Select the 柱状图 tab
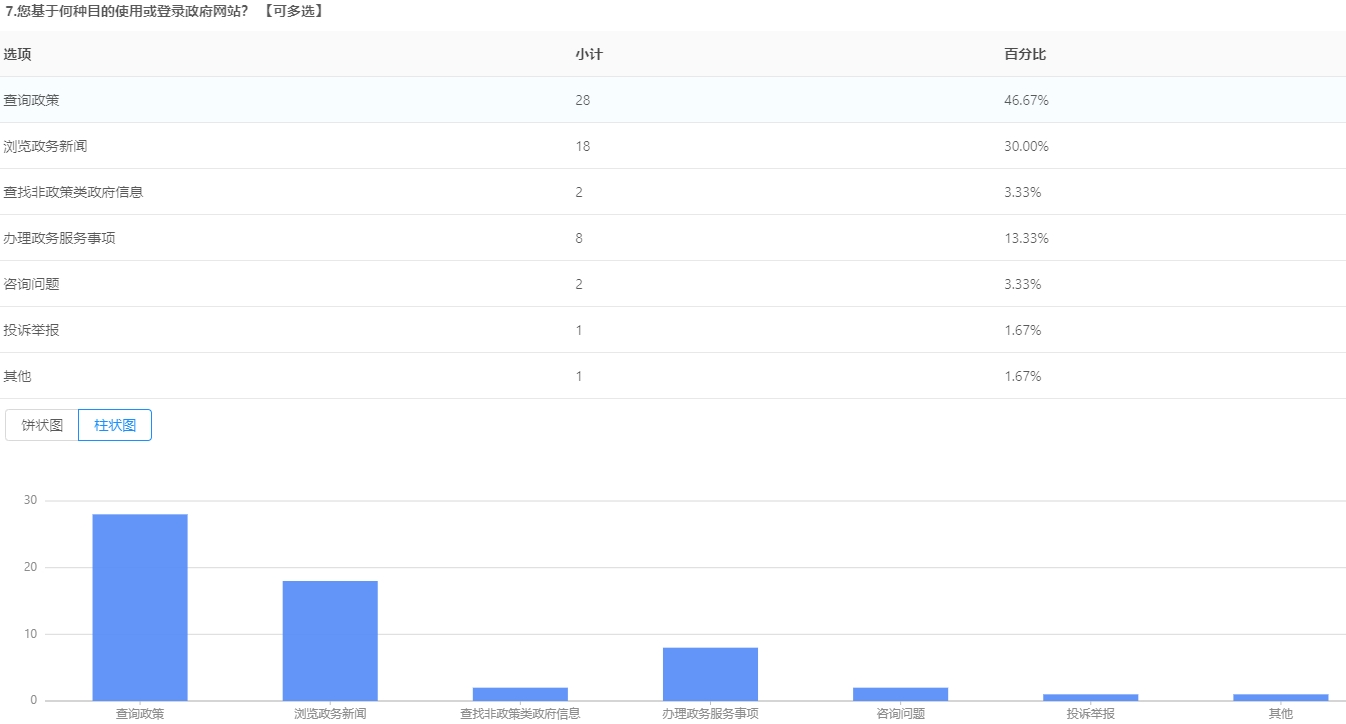Viewport: 1346px width, 724px height. pyautogui.click(x=115, y=425)
